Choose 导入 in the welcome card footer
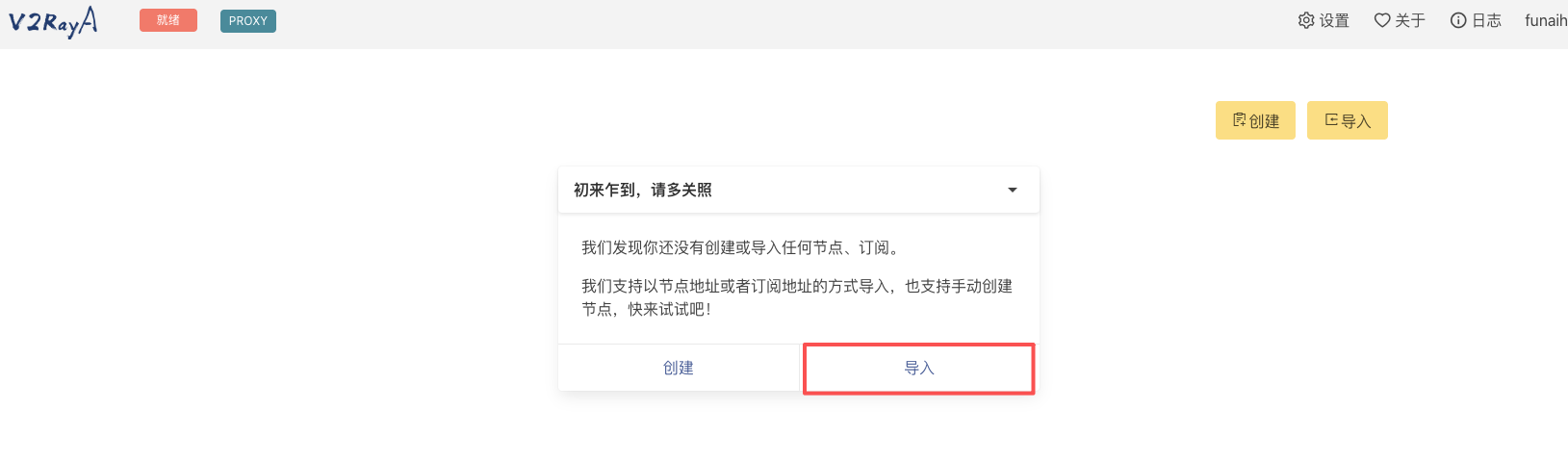 coord(919,368)
